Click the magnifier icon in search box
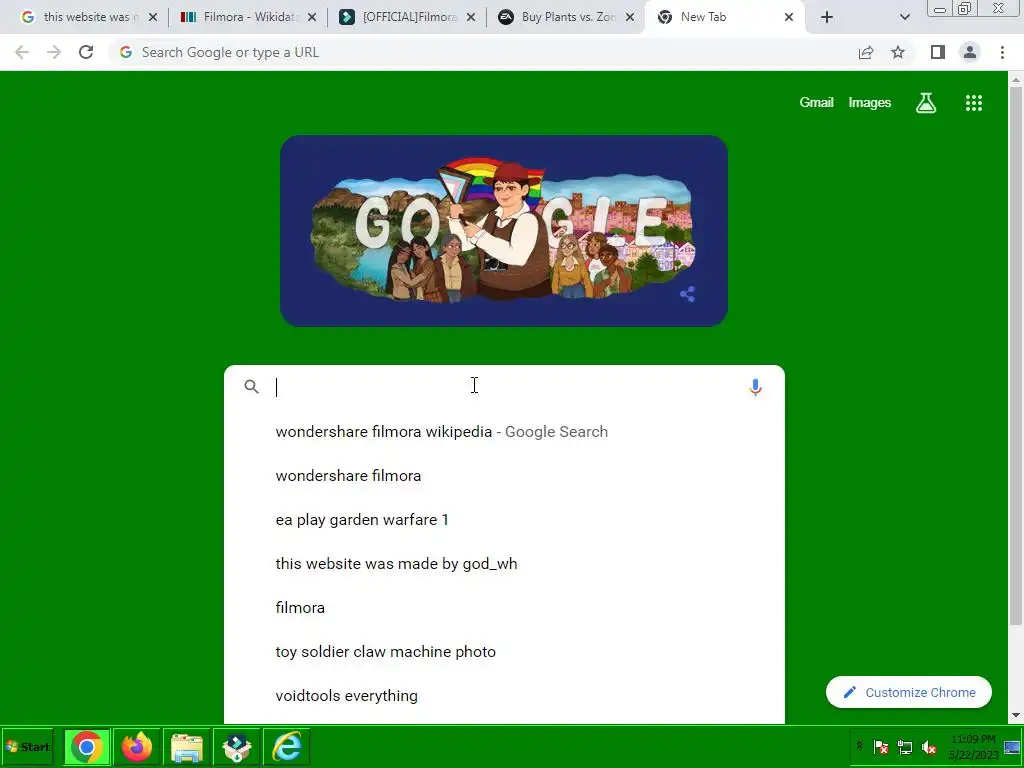This screenshot has height=768, width=1024. click(251, 387)
